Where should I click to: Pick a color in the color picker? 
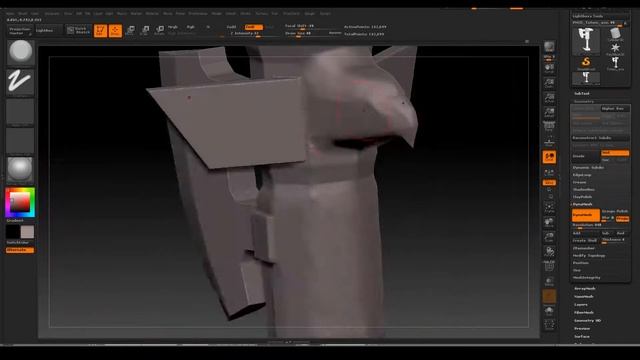point(20,202)
